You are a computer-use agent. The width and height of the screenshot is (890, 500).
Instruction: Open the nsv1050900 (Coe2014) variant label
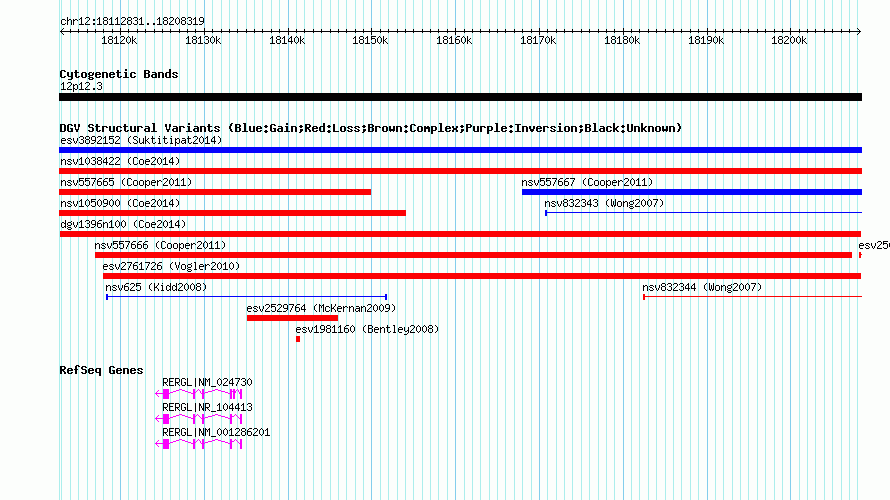(120, 203)
